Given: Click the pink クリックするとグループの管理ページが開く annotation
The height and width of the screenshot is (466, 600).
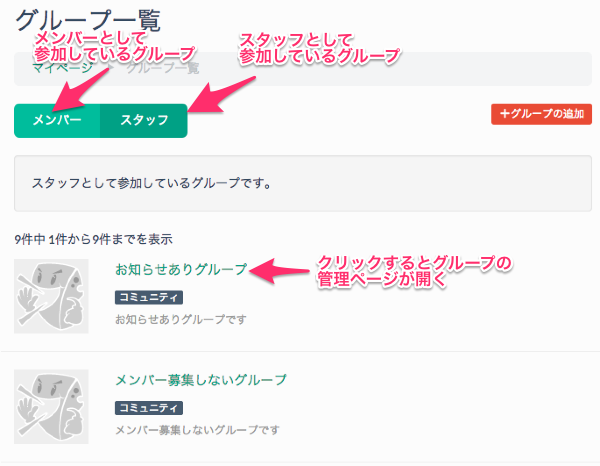Looking at the screenshot, I should (414, 272).
